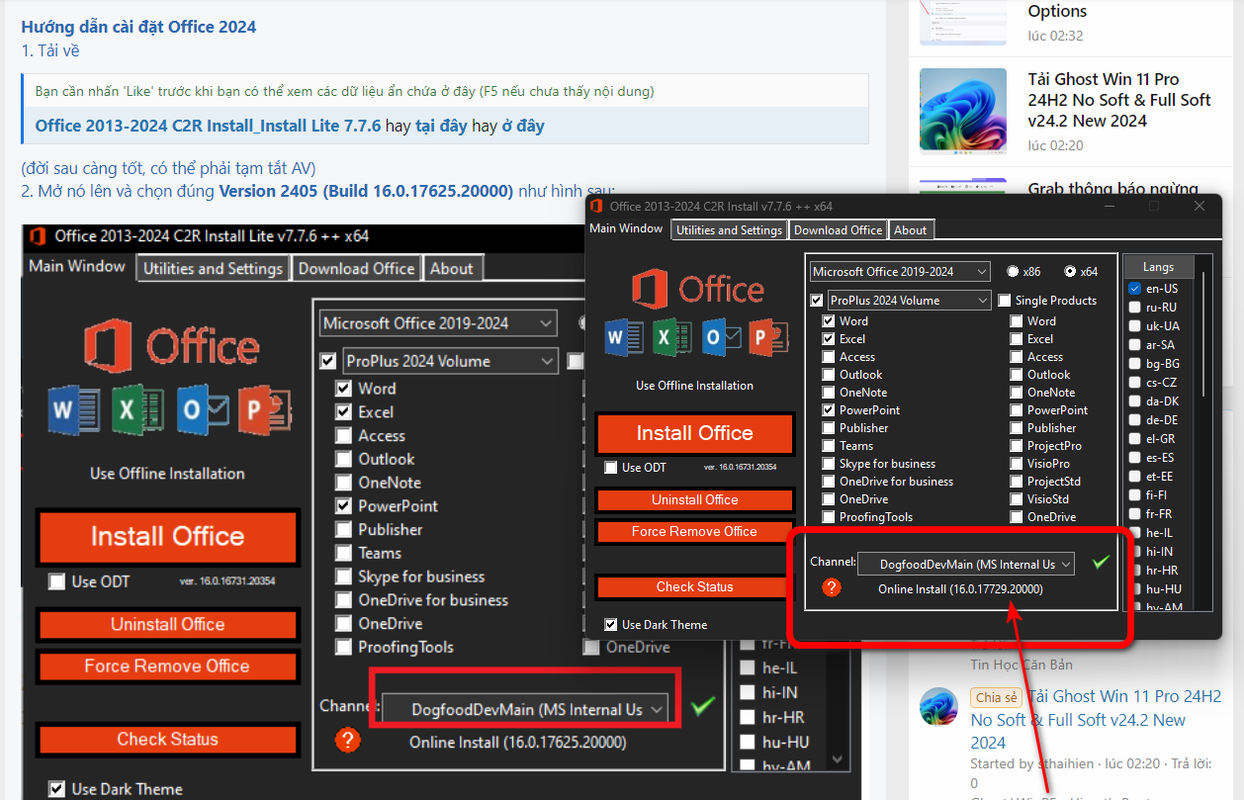Open Microsoft Office 2019-2024 dropdown in the front window

pos(900,271)
